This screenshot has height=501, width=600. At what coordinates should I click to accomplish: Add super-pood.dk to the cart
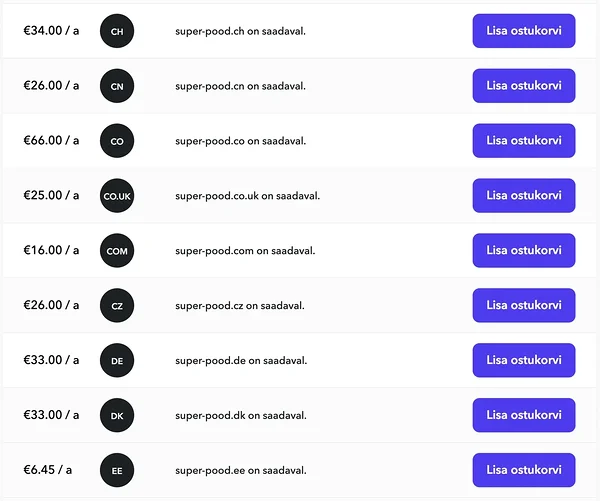[x=524, y=415]
